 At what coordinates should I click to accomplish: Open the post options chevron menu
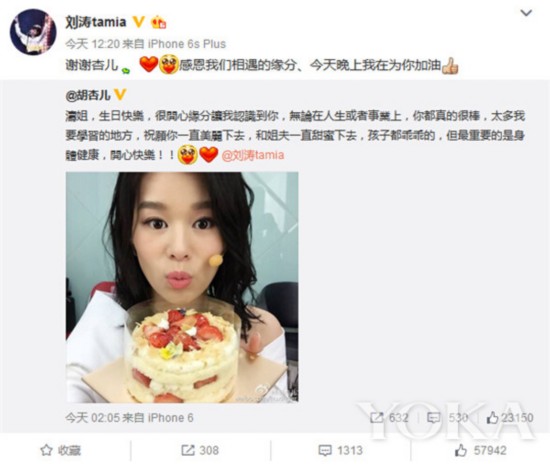click(526, 13)
